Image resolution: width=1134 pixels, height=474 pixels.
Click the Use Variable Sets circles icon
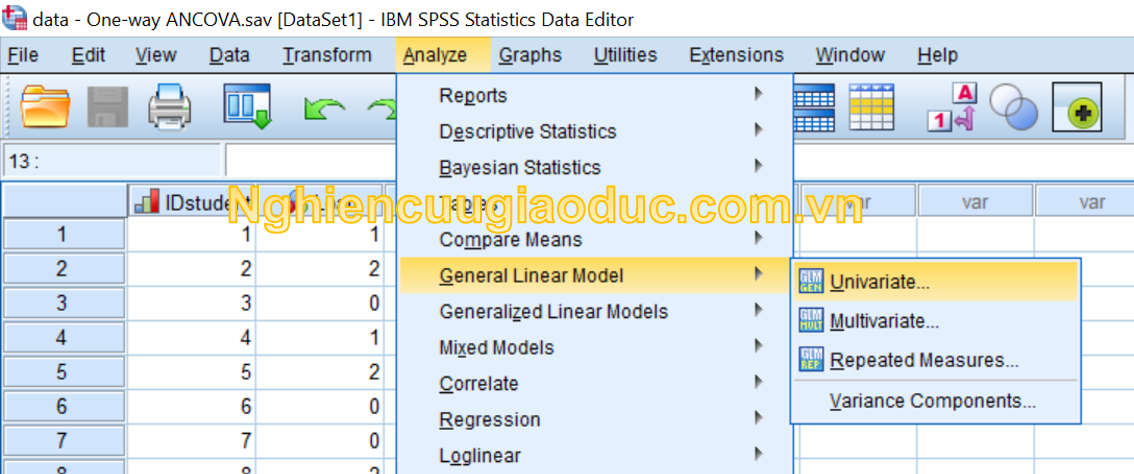pyautogui.click(x=1014, y=107)
